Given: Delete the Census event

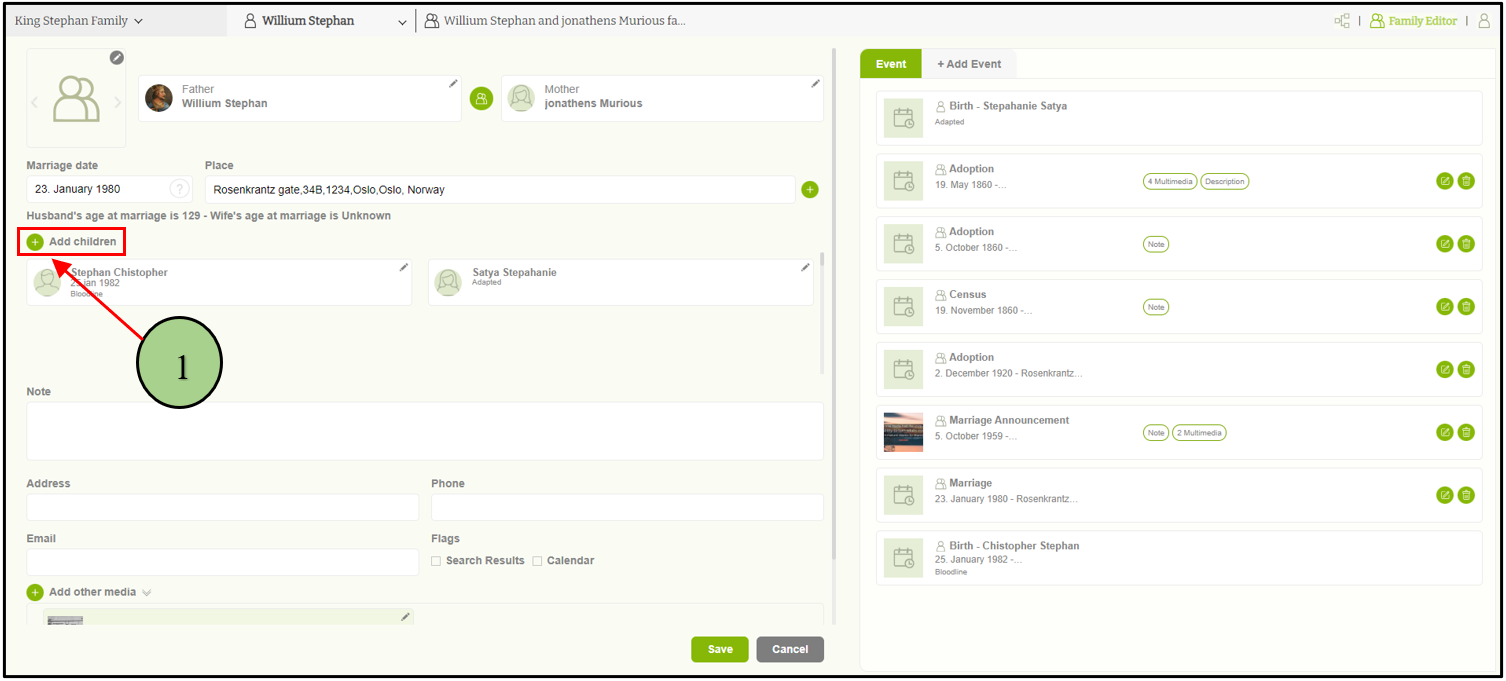Looking at the screenshot, I should [x=1466, y=307].
